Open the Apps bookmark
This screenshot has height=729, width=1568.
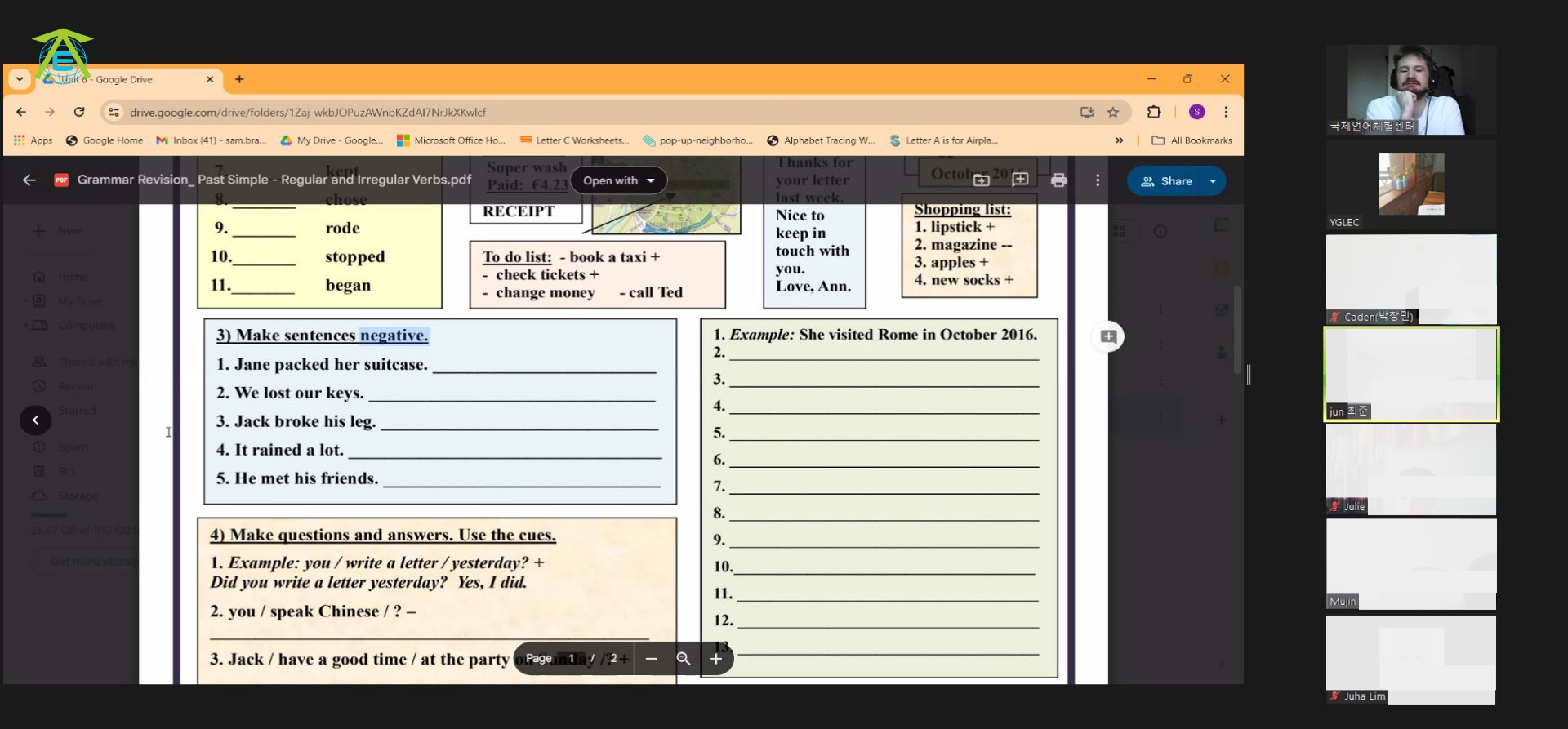pyautogui.click(x=33, y=140)
